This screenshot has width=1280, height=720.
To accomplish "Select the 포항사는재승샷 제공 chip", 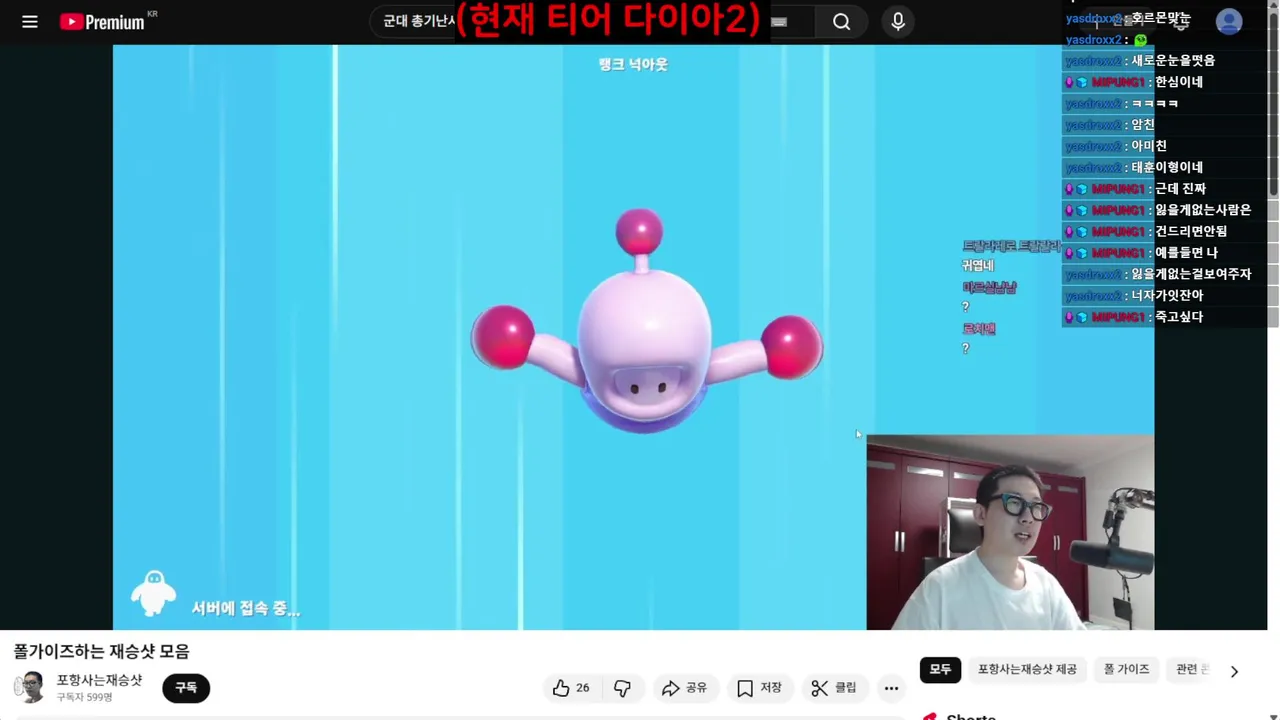I will tap(1027, 670).
